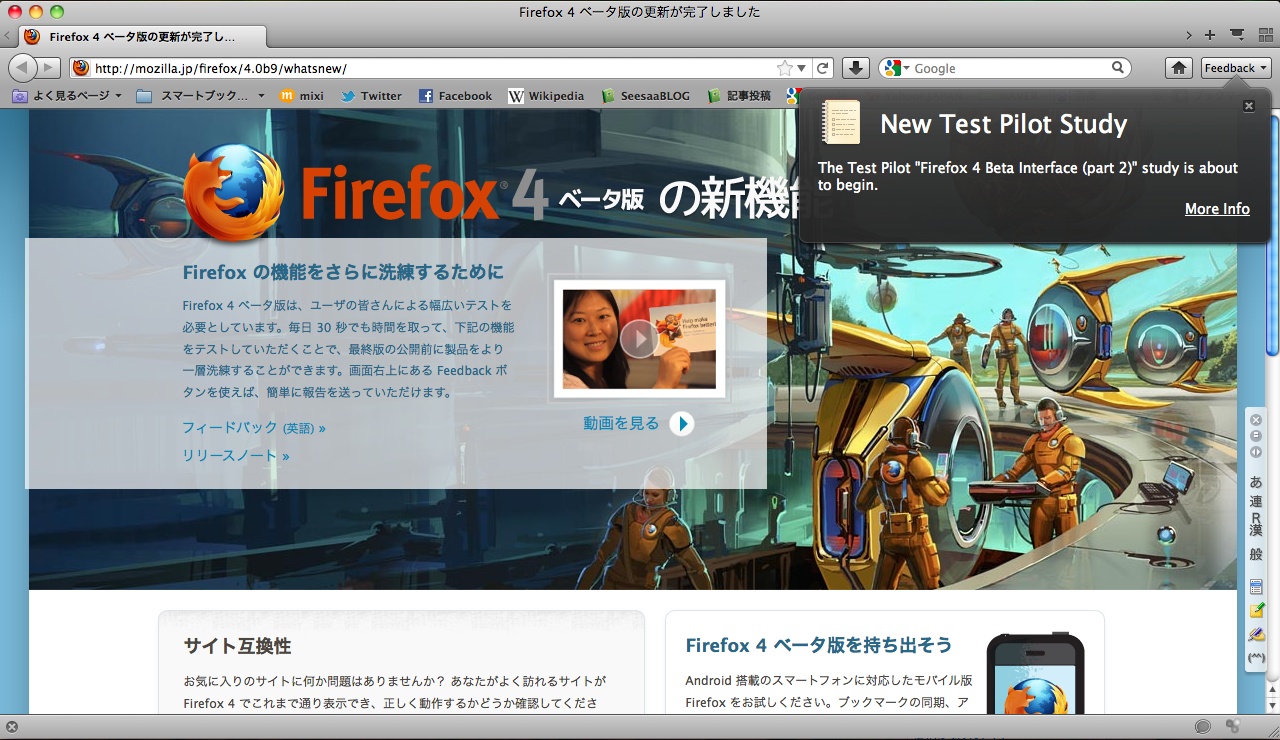Open the 記事投稿 bookmark

tap(739, 96)
